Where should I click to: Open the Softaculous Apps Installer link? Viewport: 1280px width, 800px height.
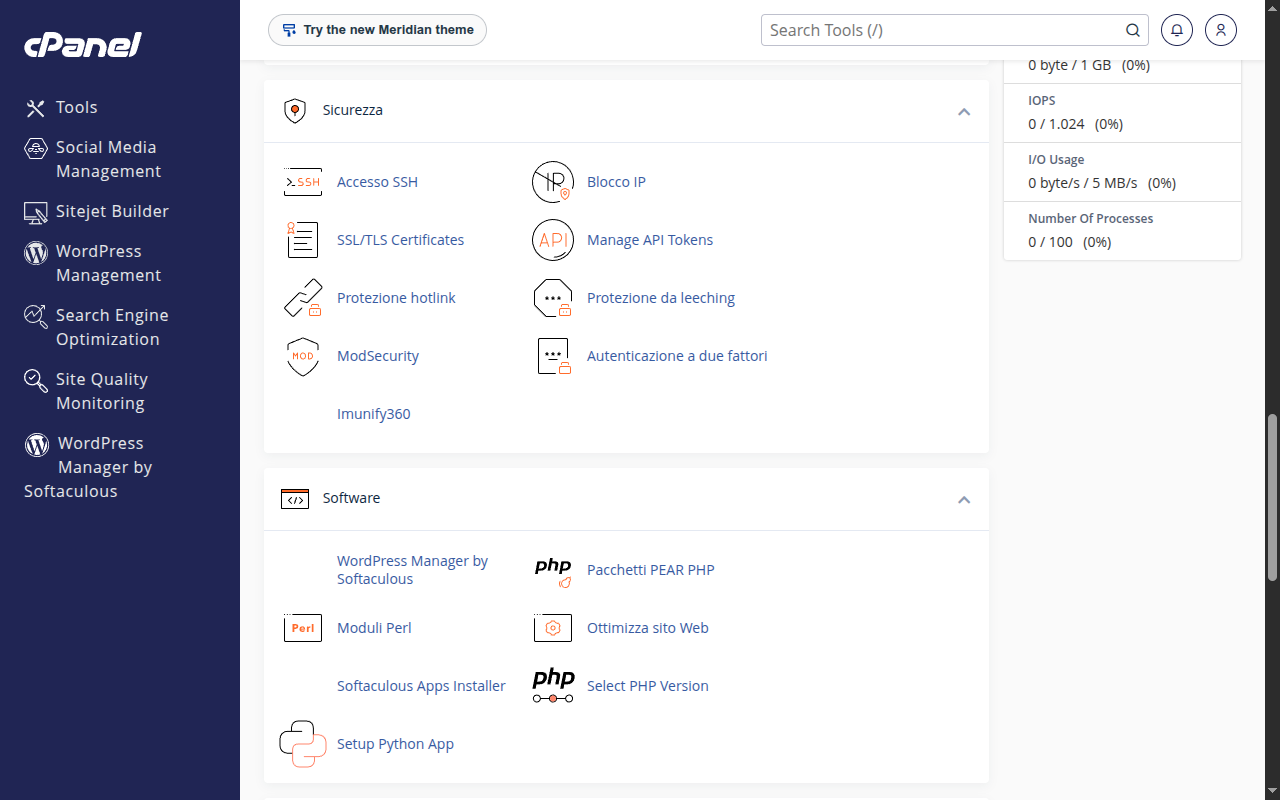tap(421, 686)
